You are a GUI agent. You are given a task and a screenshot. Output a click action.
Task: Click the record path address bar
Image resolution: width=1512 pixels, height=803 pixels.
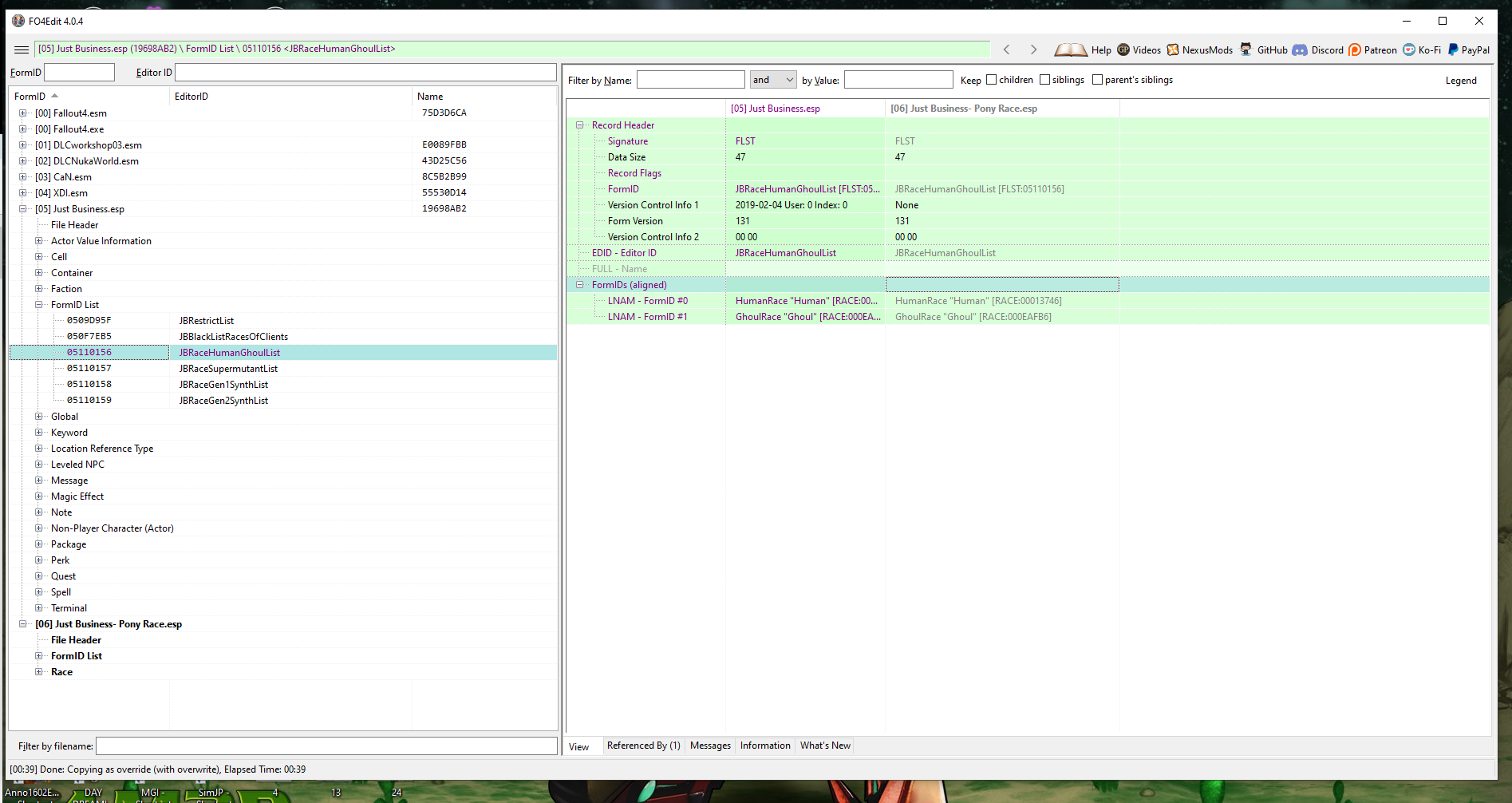(x=512, y=49)
